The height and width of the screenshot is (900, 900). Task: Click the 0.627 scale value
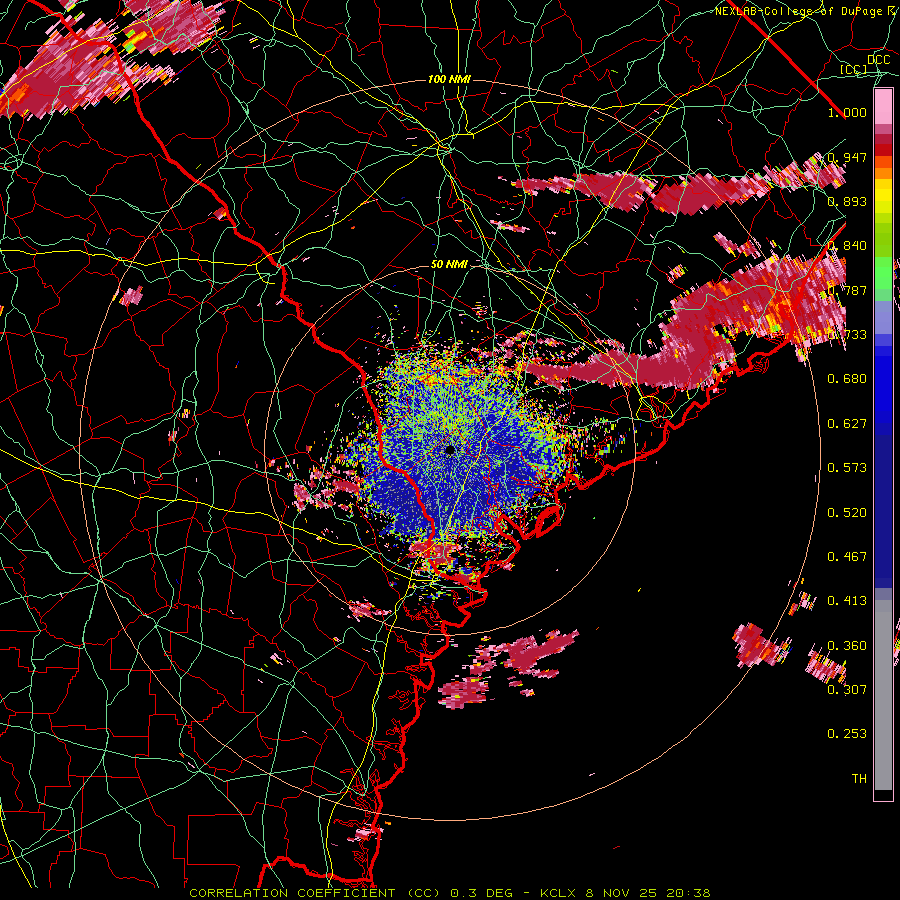[847, 424]
